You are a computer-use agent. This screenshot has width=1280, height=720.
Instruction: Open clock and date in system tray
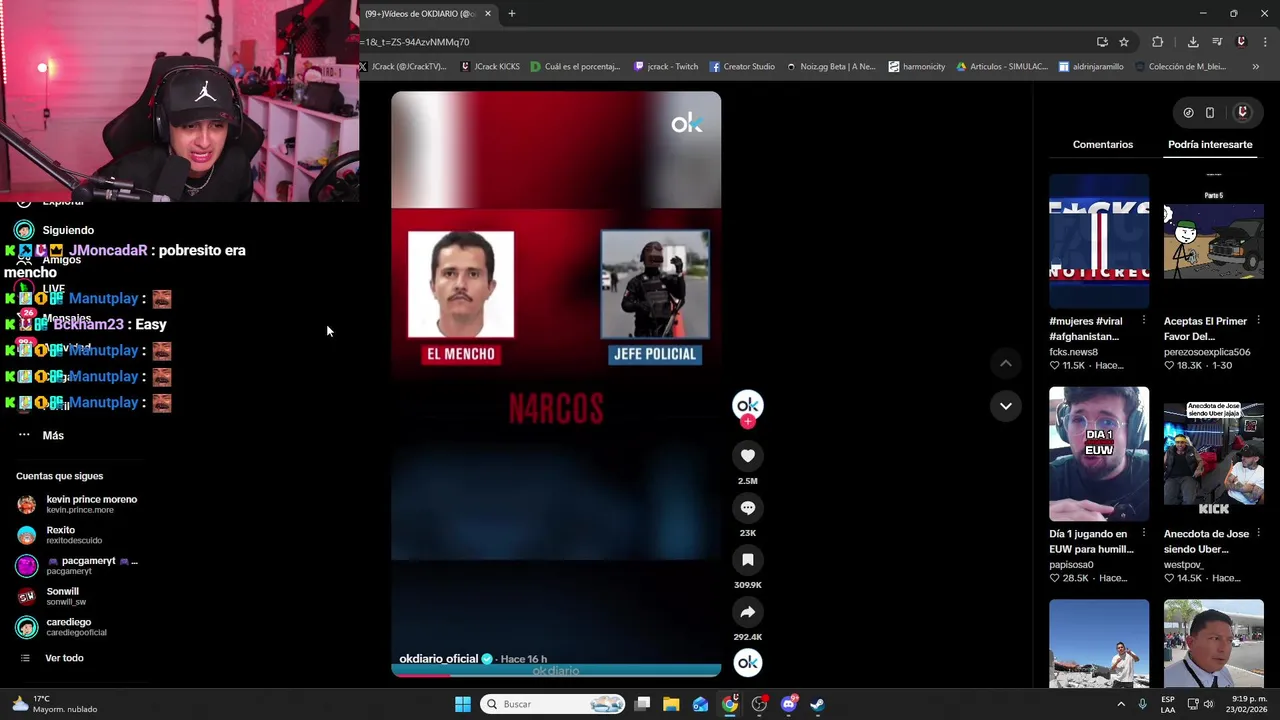(1249, 704)
